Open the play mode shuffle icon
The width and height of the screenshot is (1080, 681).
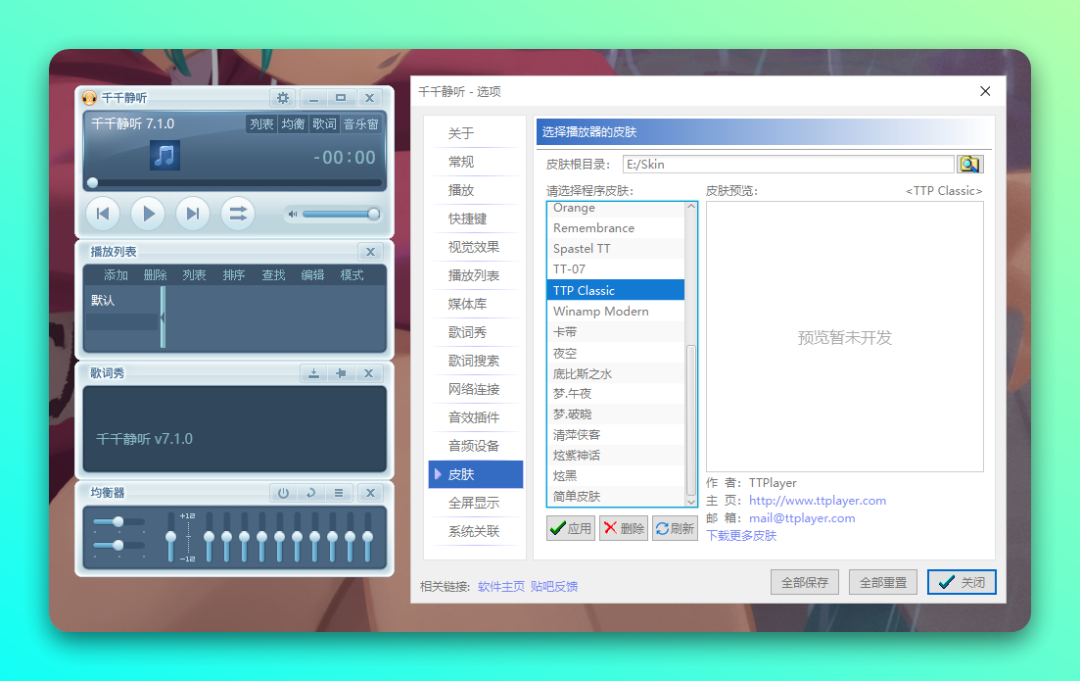click(238, 213)
